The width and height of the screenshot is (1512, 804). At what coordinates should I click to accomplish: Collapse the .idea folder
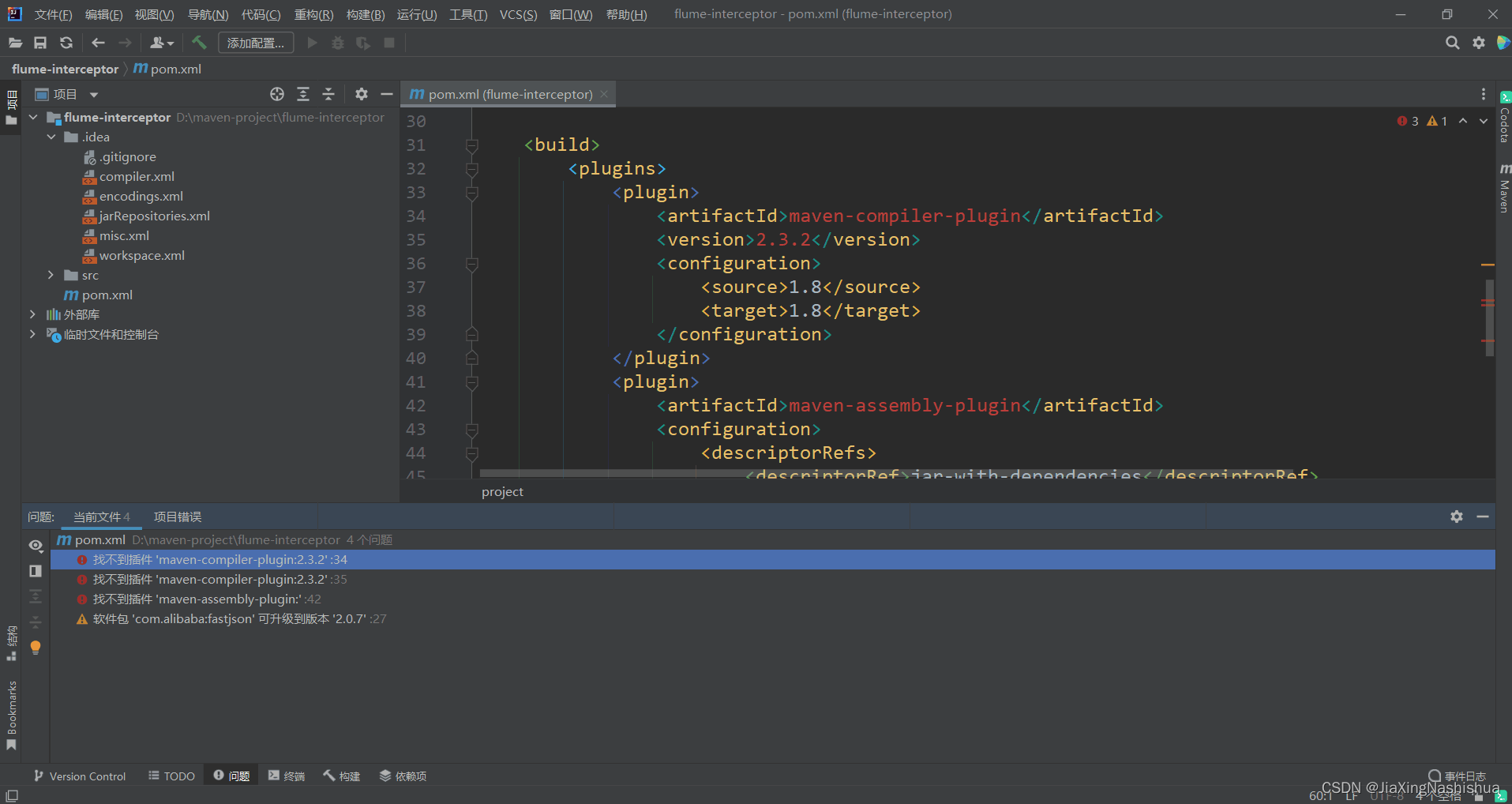click(x=51, y=137)
